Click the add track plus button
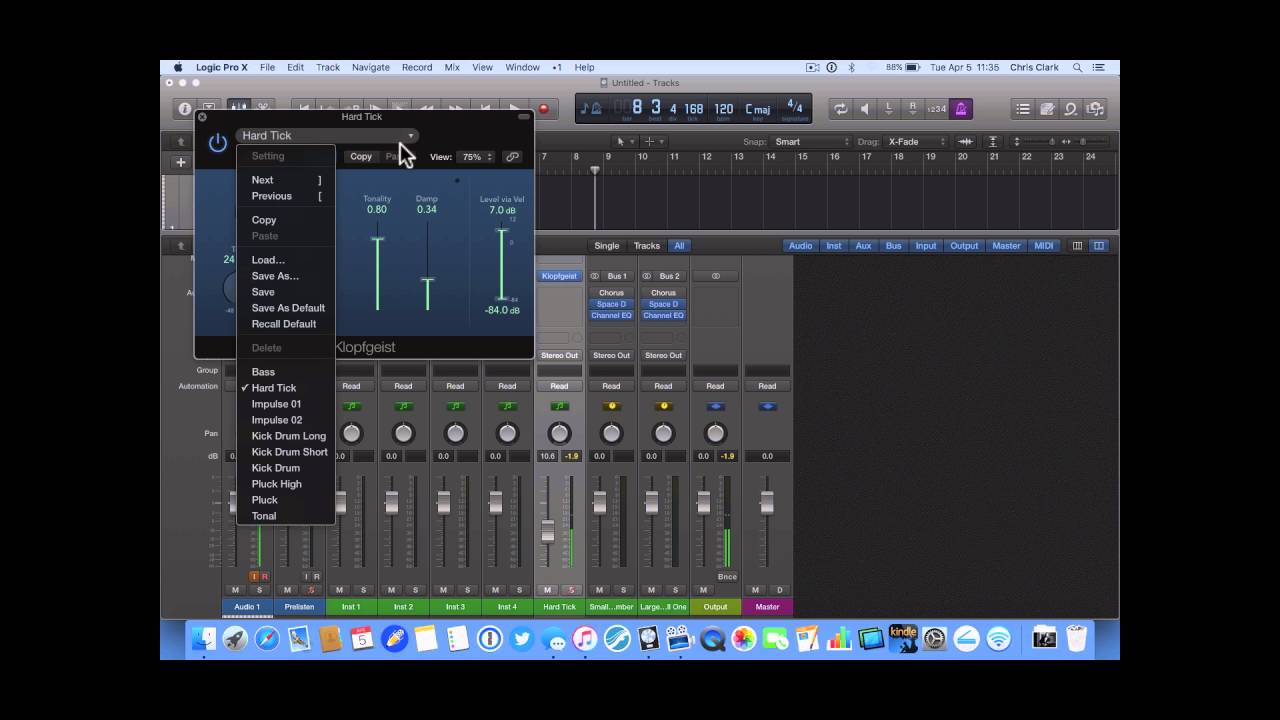Image resolution: width=1280 pixels, height=720 pixels. (181, 162)
